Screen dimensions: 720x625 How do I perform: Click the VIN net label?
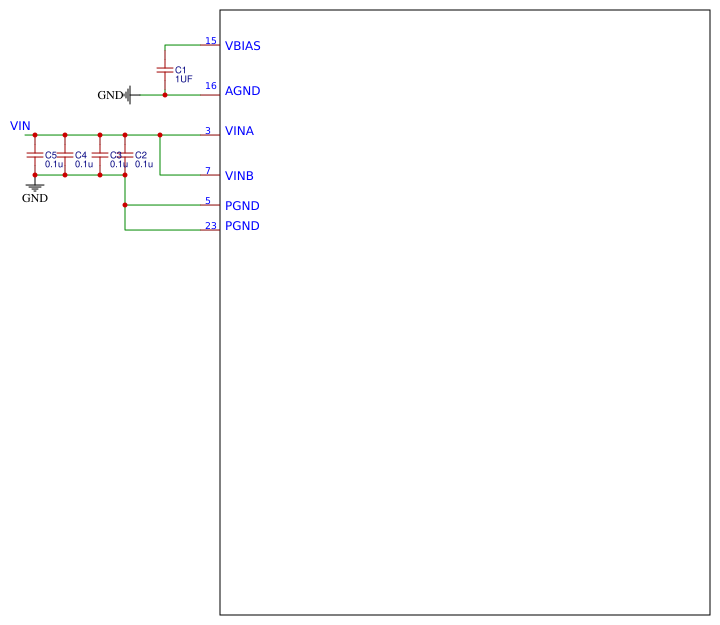[20, 126]
